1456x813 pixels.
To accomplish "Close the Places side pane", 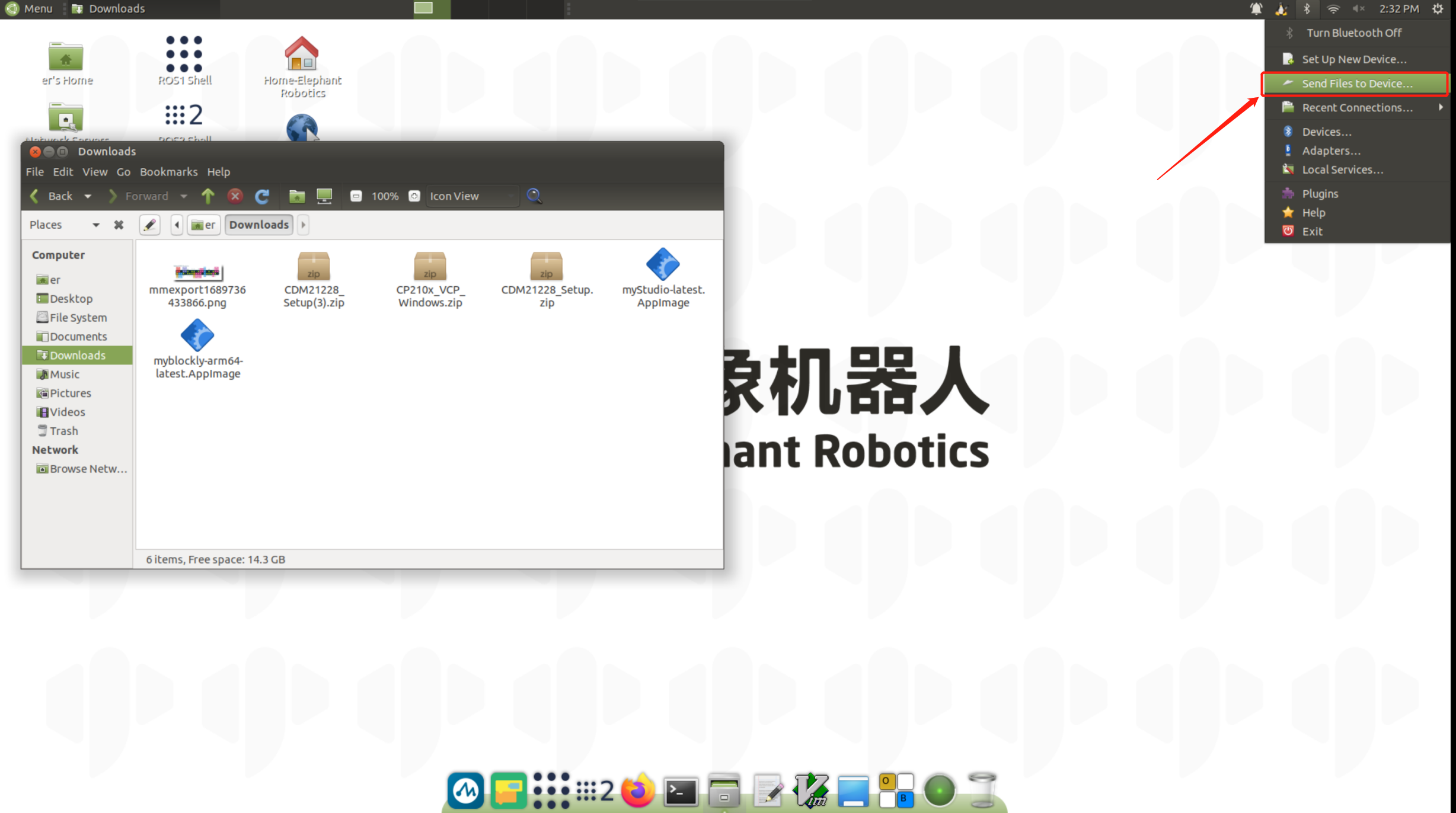I will click(119, 225).
